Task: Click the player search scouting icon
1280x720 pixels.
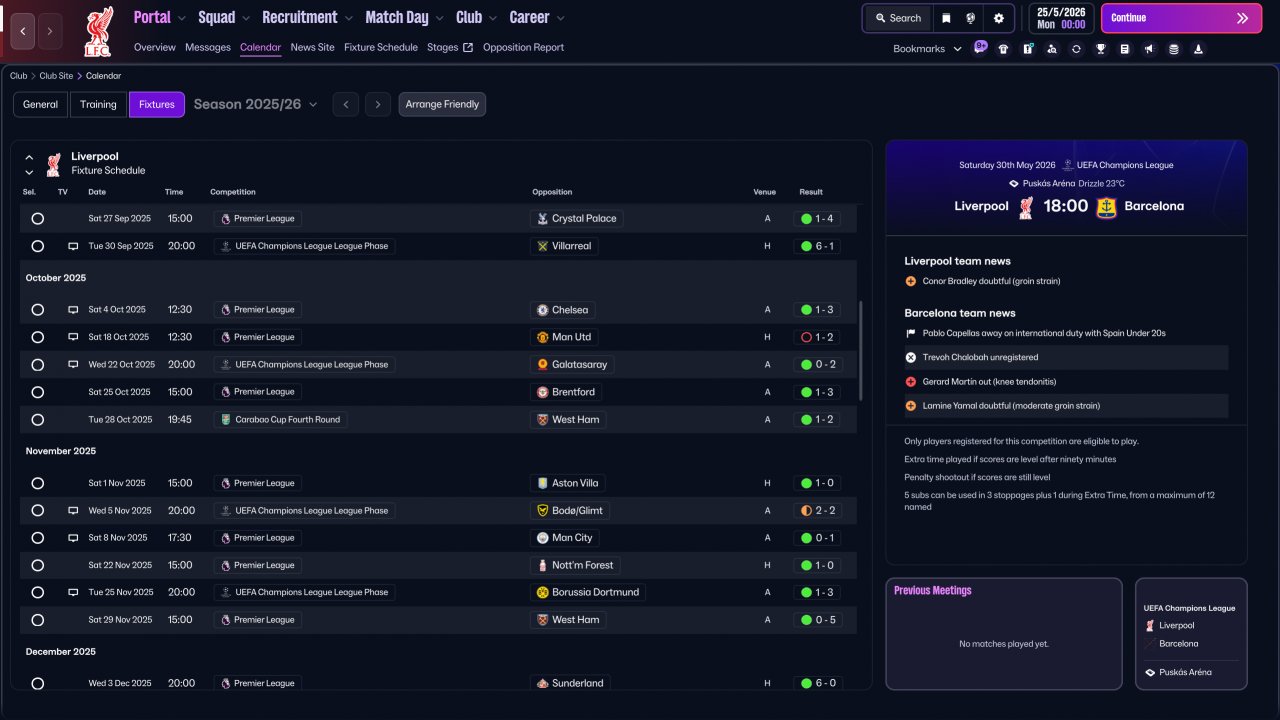Action: pyautogui.click(x=1052, y=49)
